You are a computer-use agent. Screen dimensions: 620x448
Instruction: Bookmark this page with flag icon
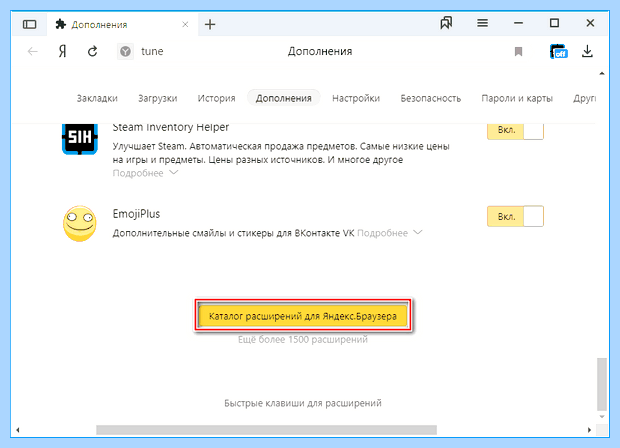518,51
